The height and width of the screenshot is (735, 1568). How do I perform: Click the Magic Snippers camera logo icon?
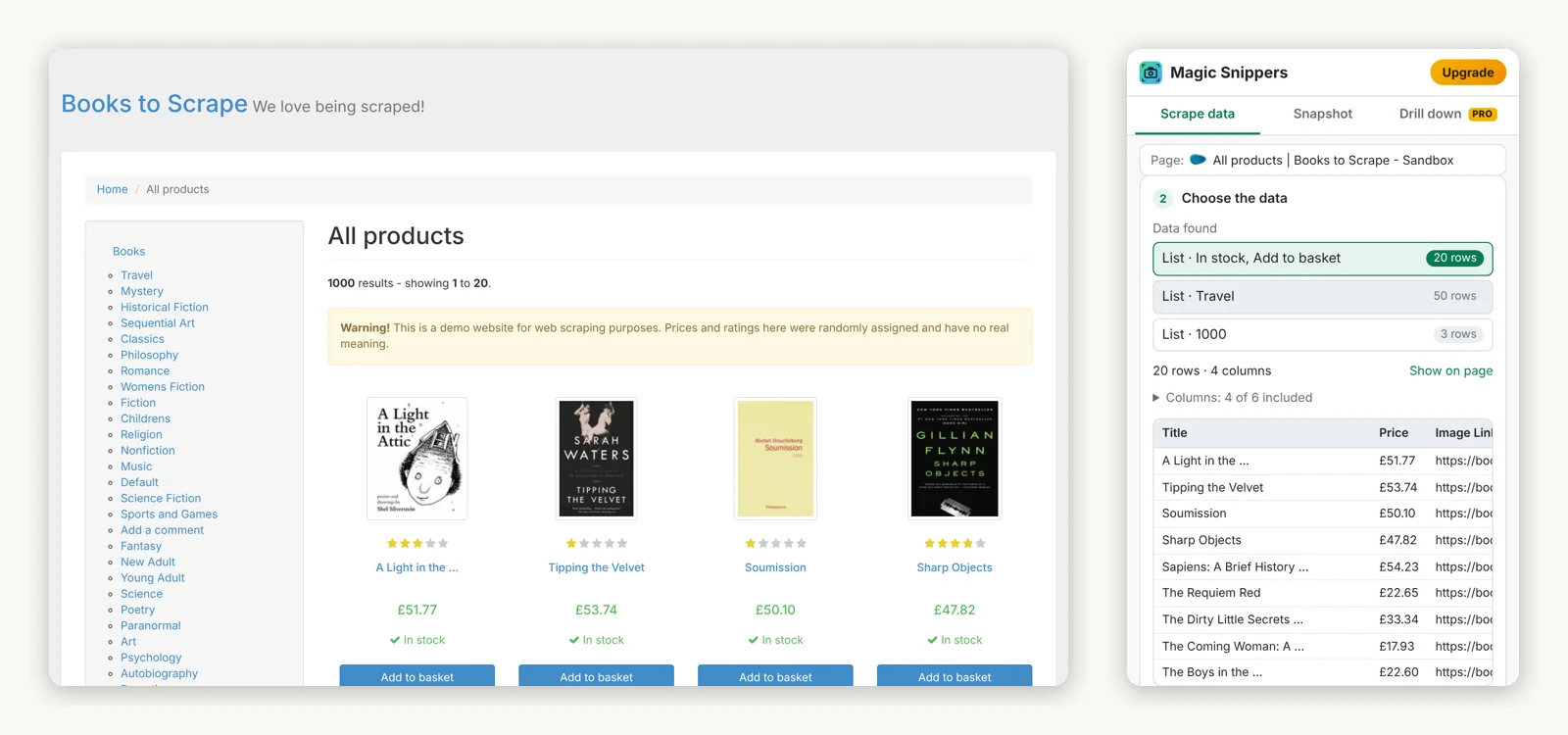1151,73
